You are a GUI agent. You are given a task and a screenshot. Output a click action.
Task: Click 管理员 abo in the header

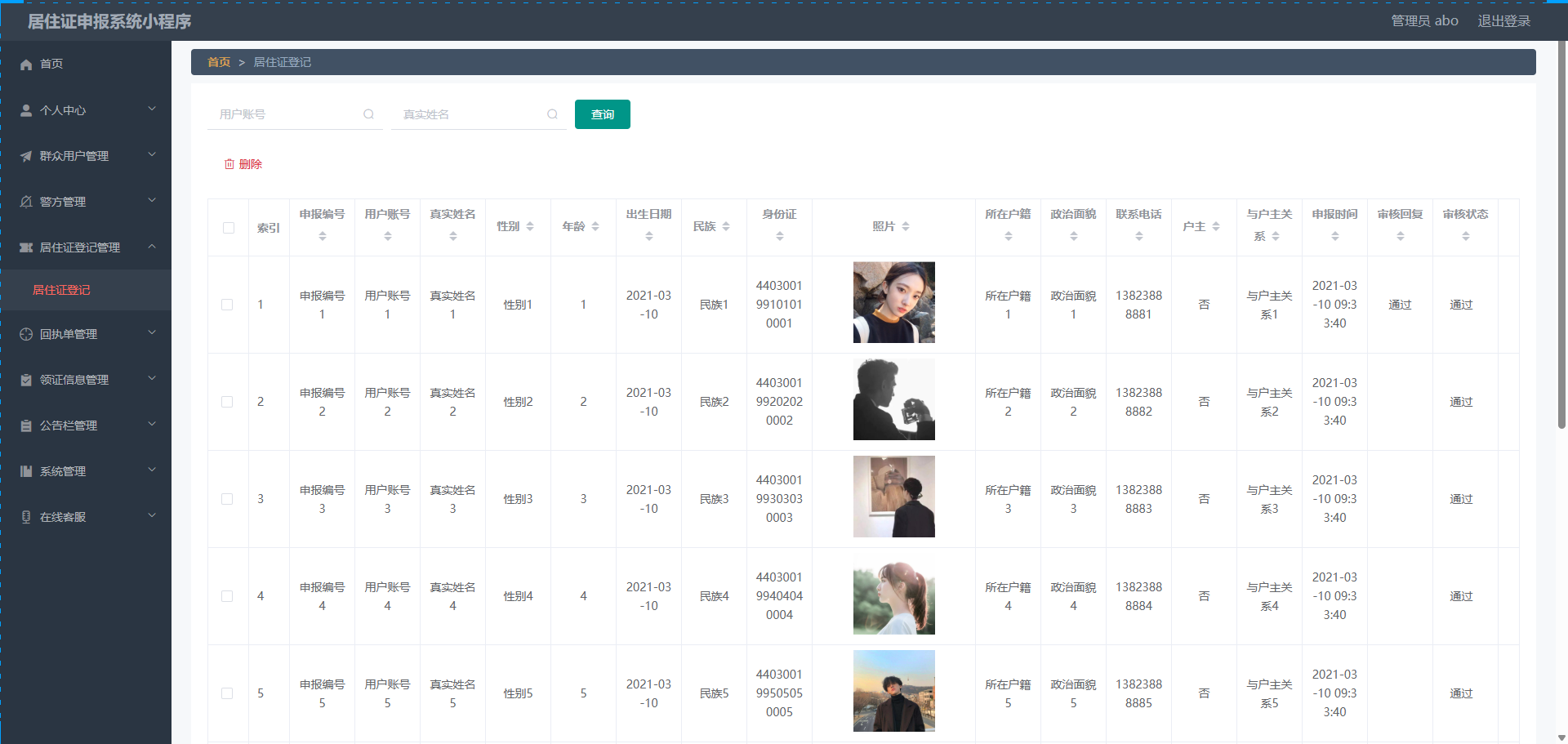point(1425,21)
